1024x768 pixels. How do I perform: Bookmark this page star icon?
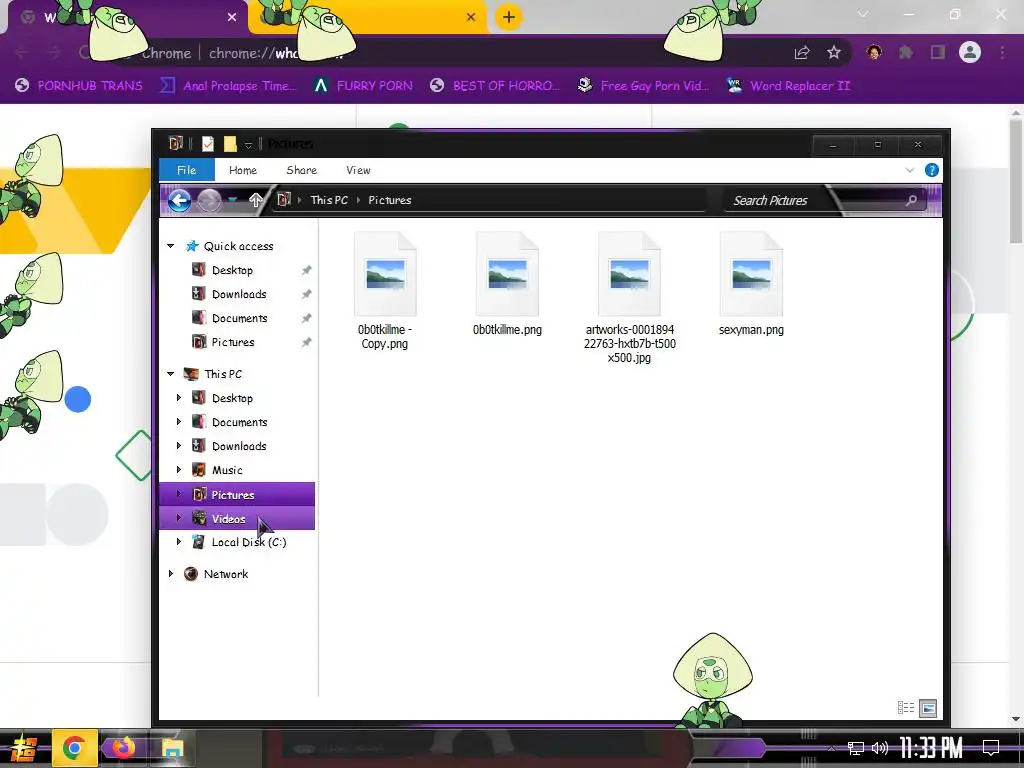tap(834, 53)
